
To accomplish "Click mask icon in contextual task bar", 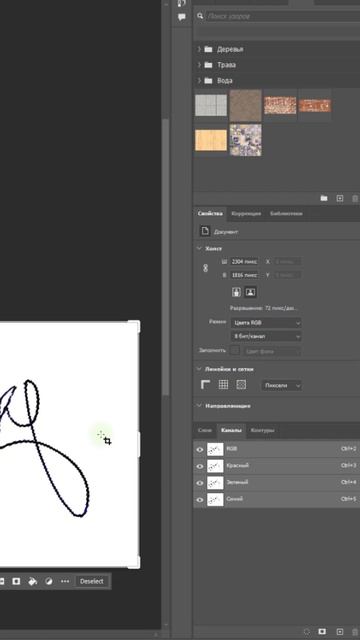I will point(16,581).
